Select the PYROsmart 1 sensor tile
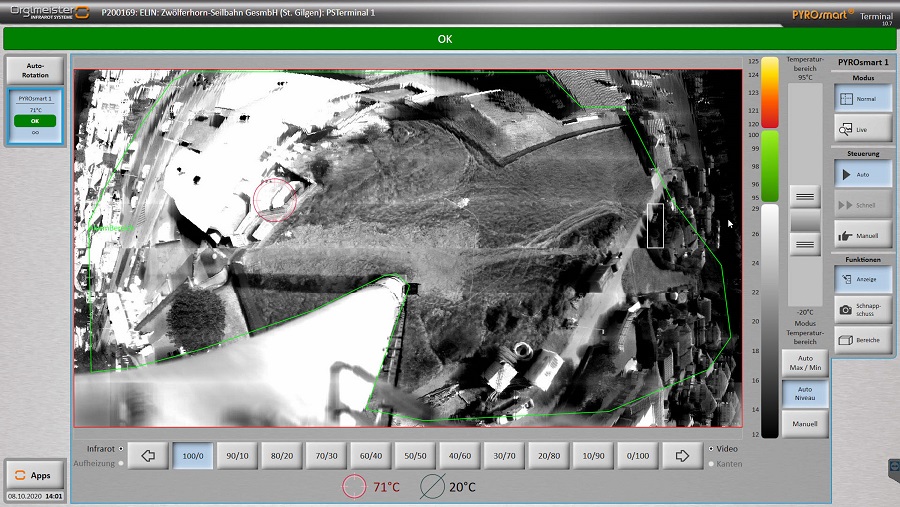 point(35,116)
